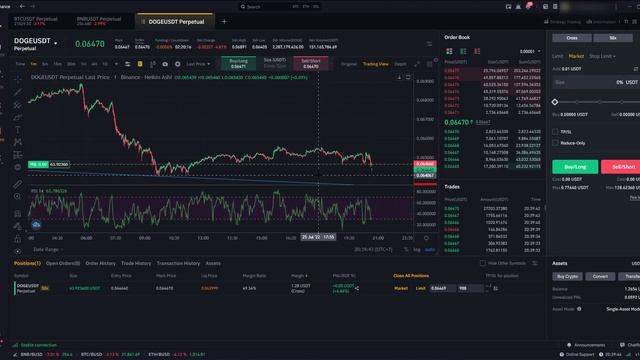Expand chart to fullscreen
Viewport: 640px width, 360px height.
[x=417, y=64]
